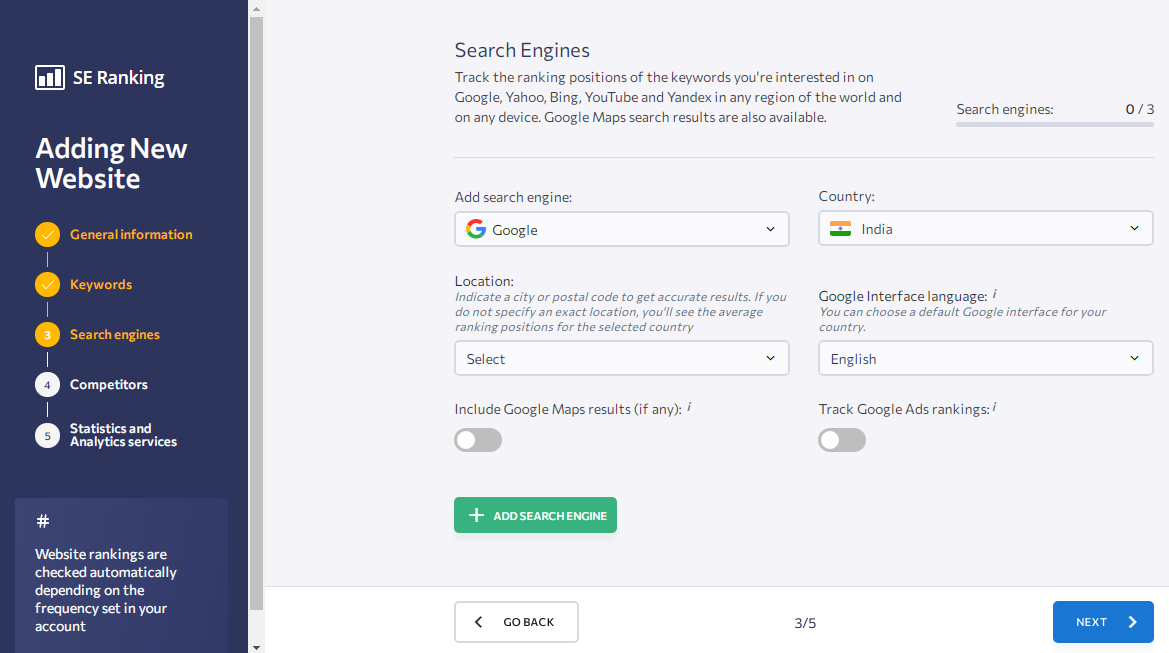Click the SE Ranking logo icon
The image size is (1169, 653).
pos(50,78)
